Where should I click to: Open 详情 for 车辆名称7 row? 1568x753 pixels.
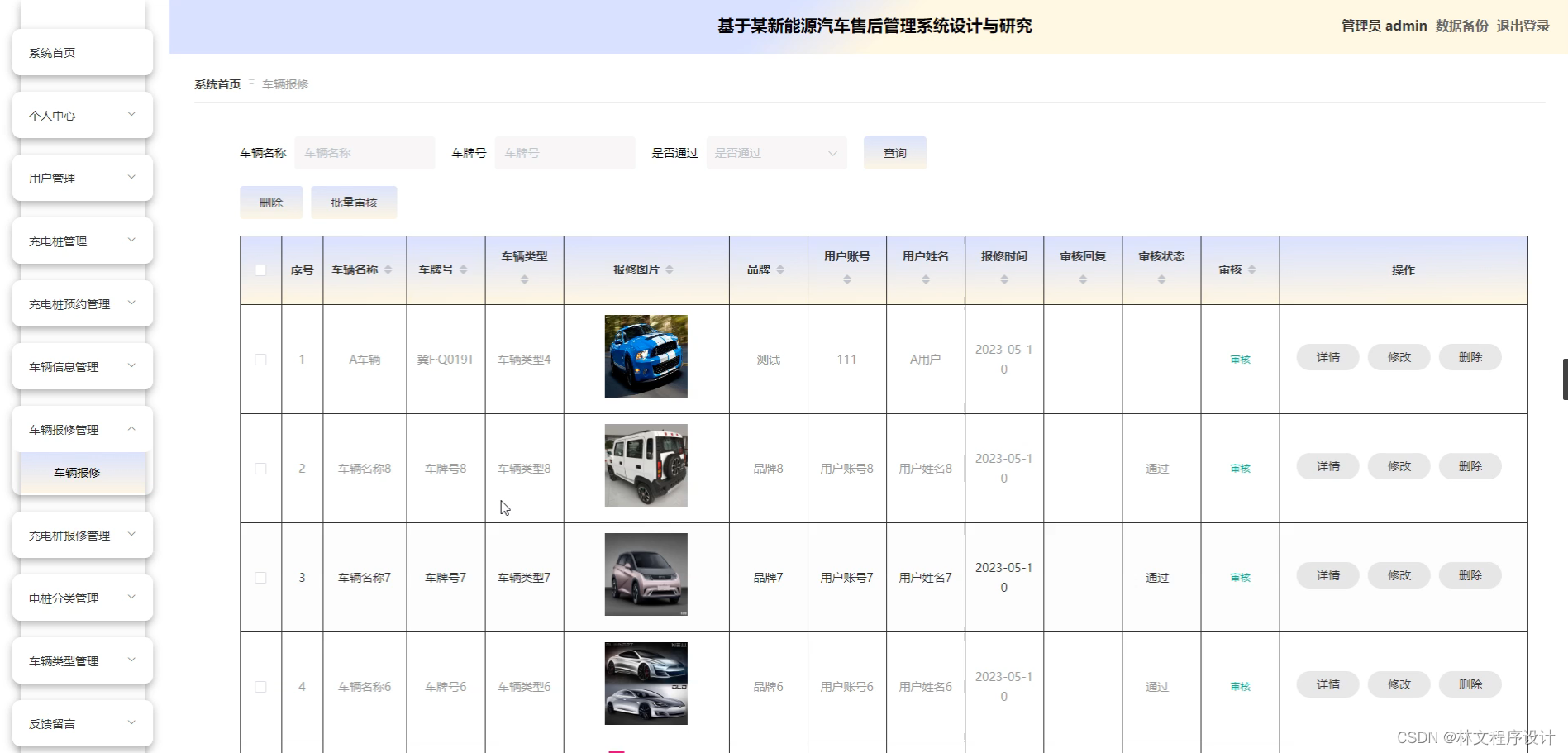(1327, 575)
